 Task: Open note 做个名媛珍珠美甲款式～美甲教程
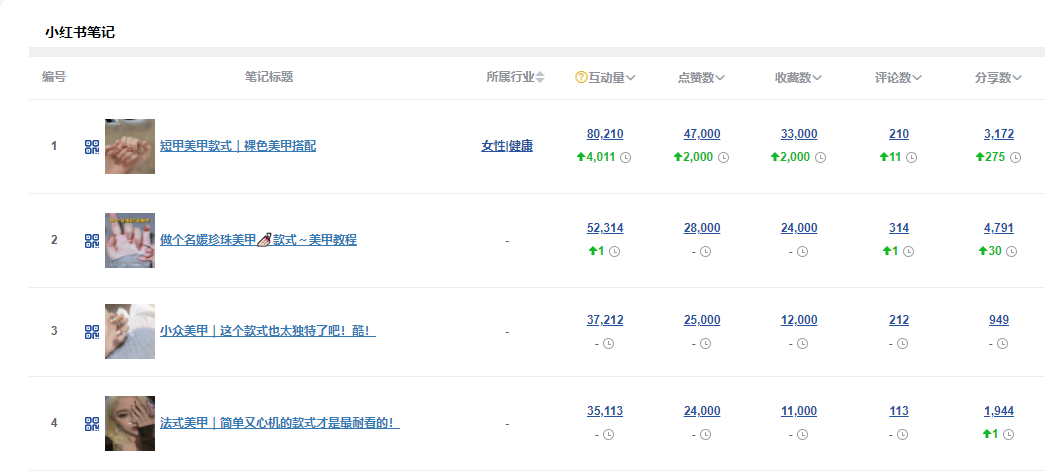pos(259,240)
